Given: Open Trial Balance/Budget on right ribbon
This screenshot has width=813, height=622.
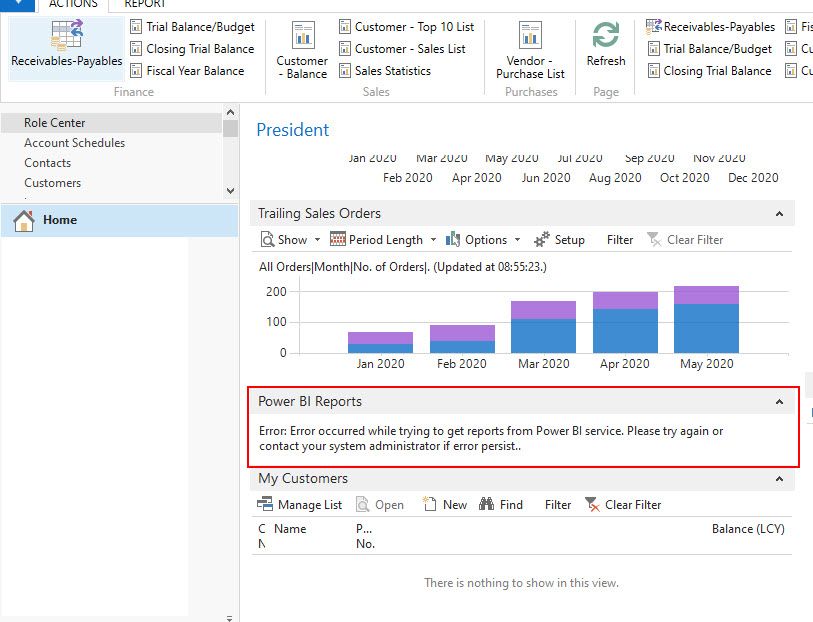Looking at the screenshot, I should click(710, 49).
